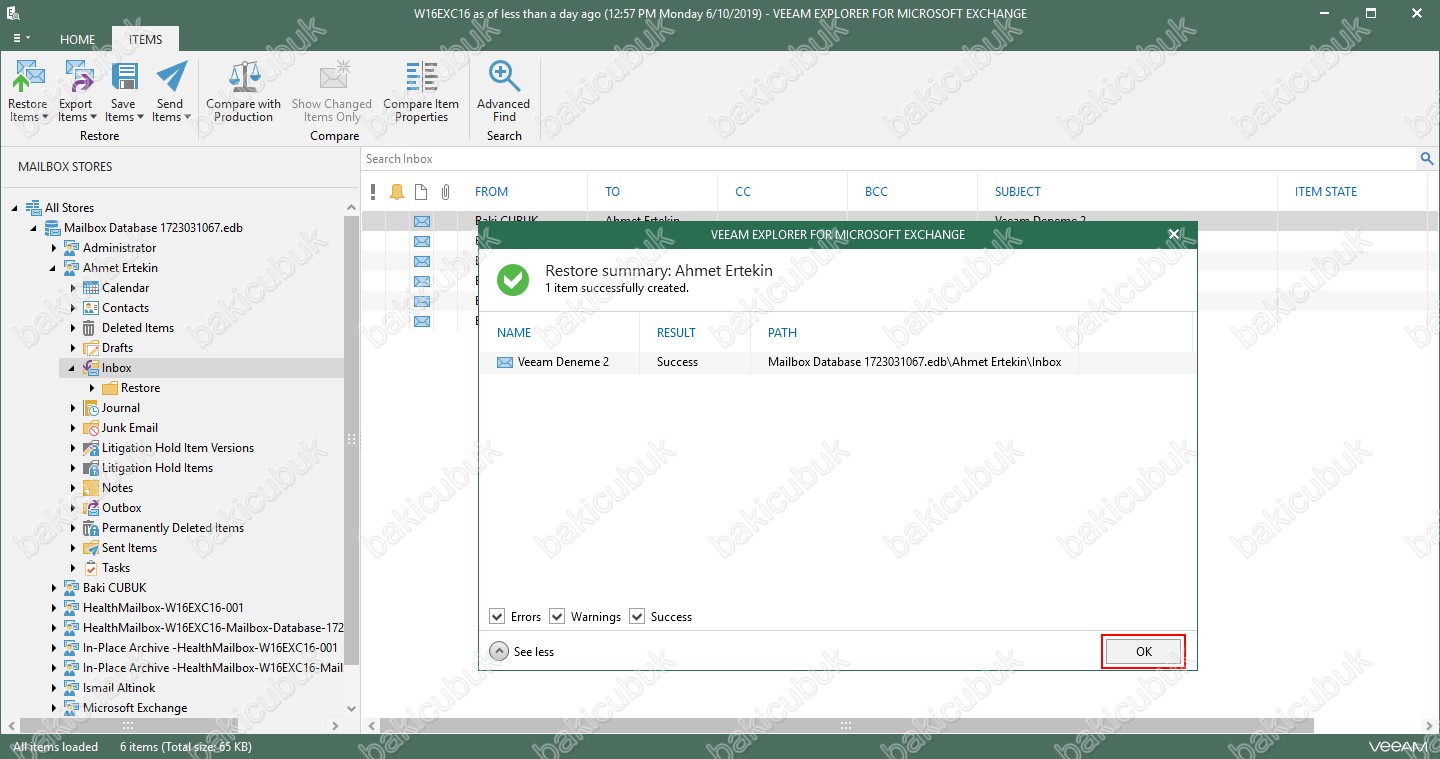Select the Junk Email folder icon

[91, 428]
